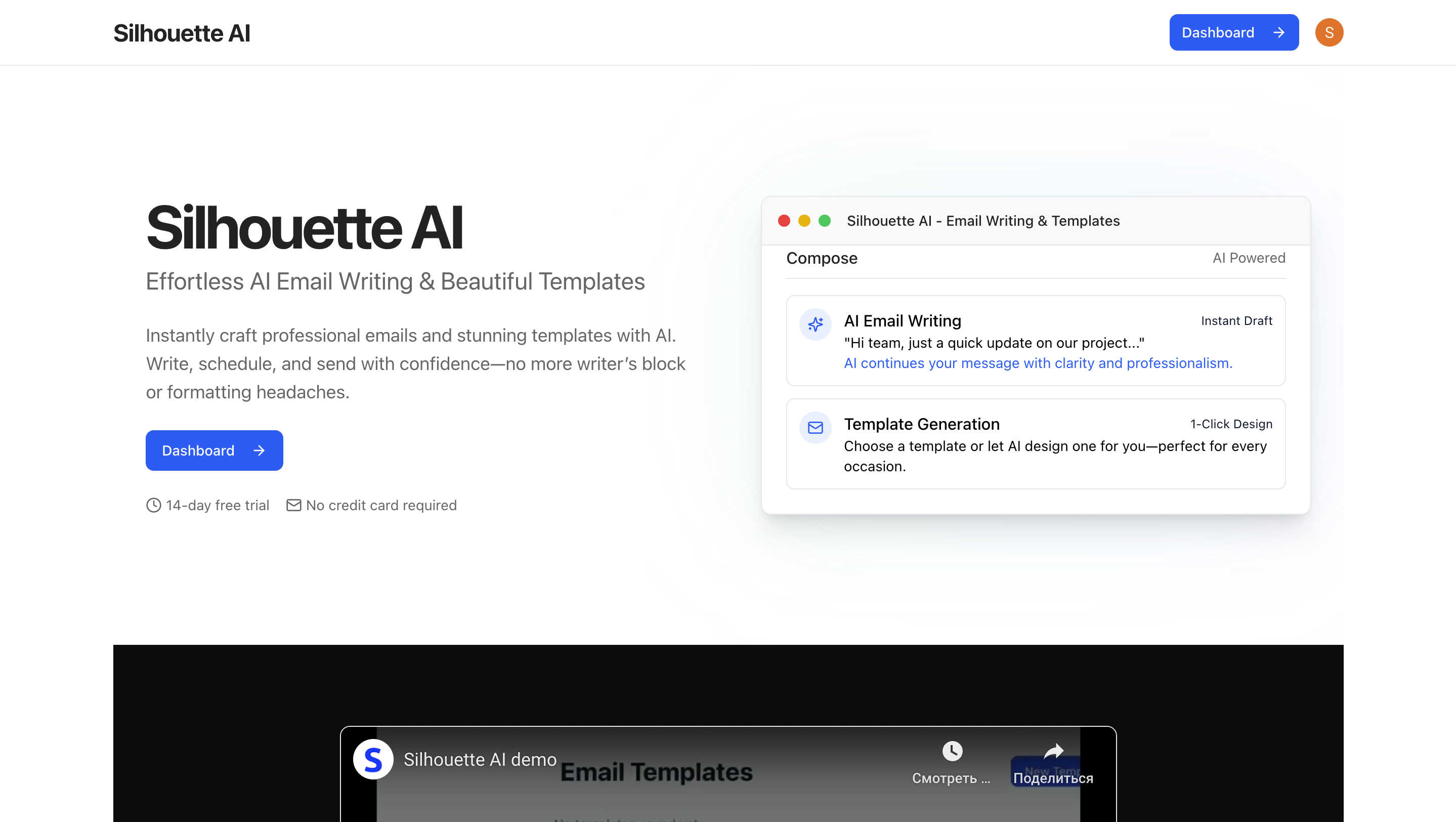Click the envelope icon by No credit card required

tap(293, 505)
